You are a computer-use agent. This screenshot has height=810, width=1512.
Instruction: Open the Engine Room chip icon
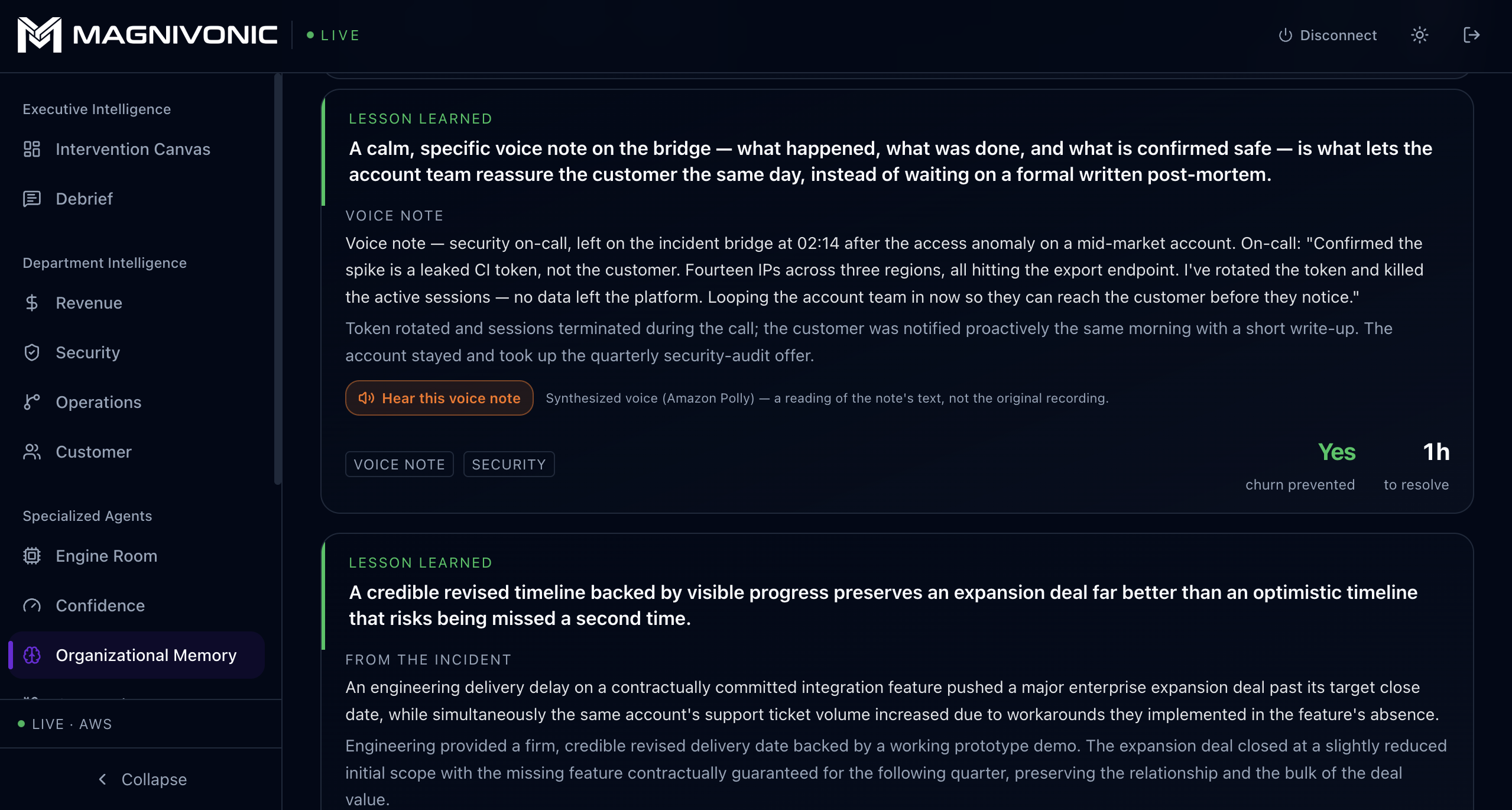[x=32, y=556]
